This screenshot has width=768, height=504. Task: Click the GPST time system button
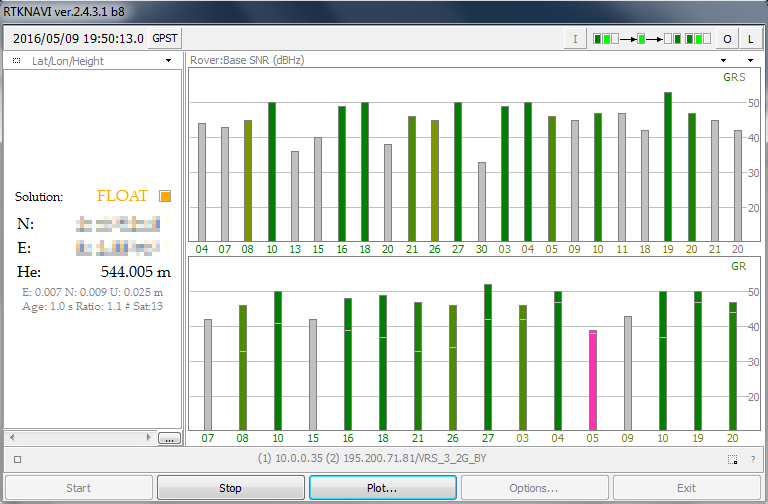[164, 39]
